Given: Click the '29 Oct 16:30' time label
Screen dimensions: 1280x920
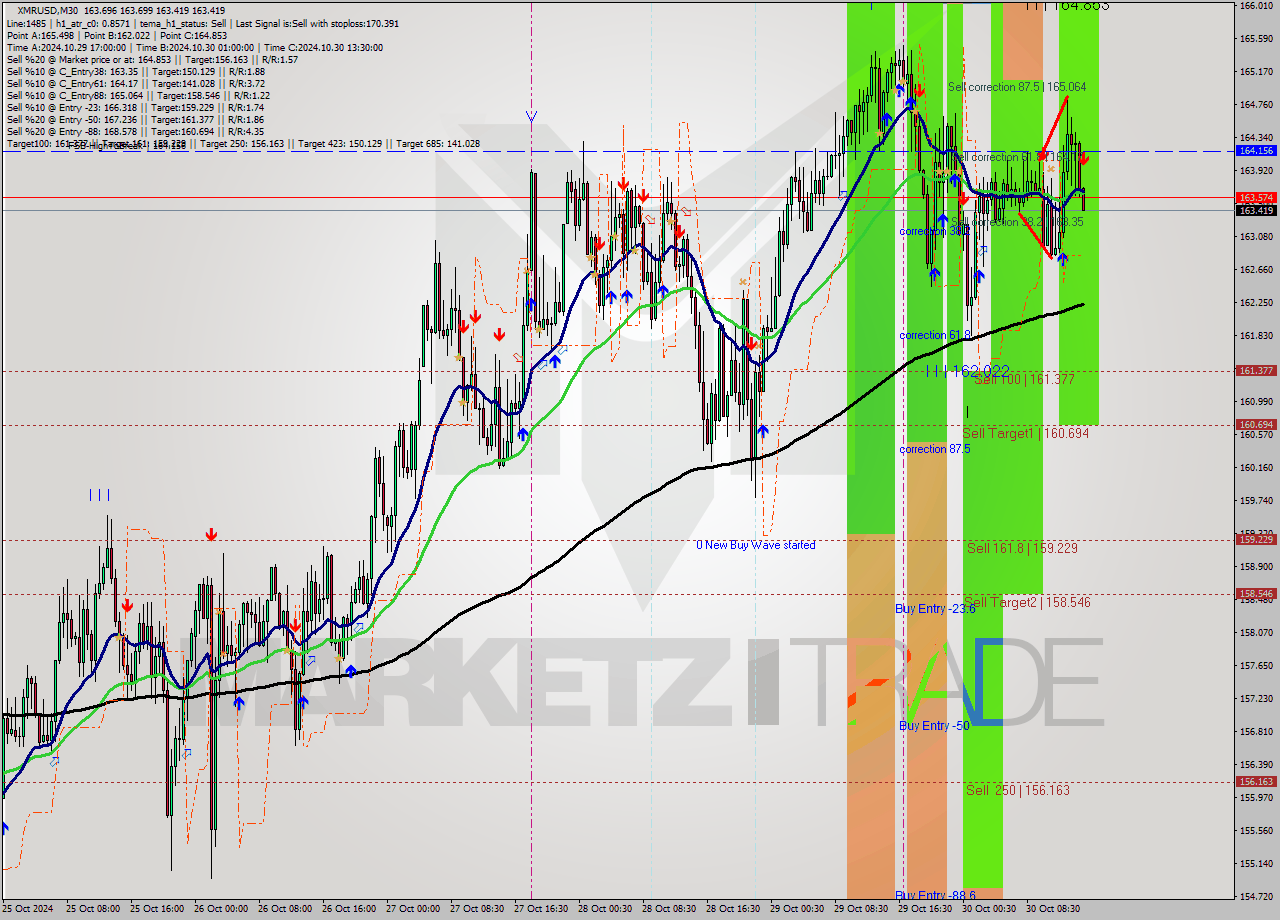Looking at the screenshot, I should pos(924,909).
